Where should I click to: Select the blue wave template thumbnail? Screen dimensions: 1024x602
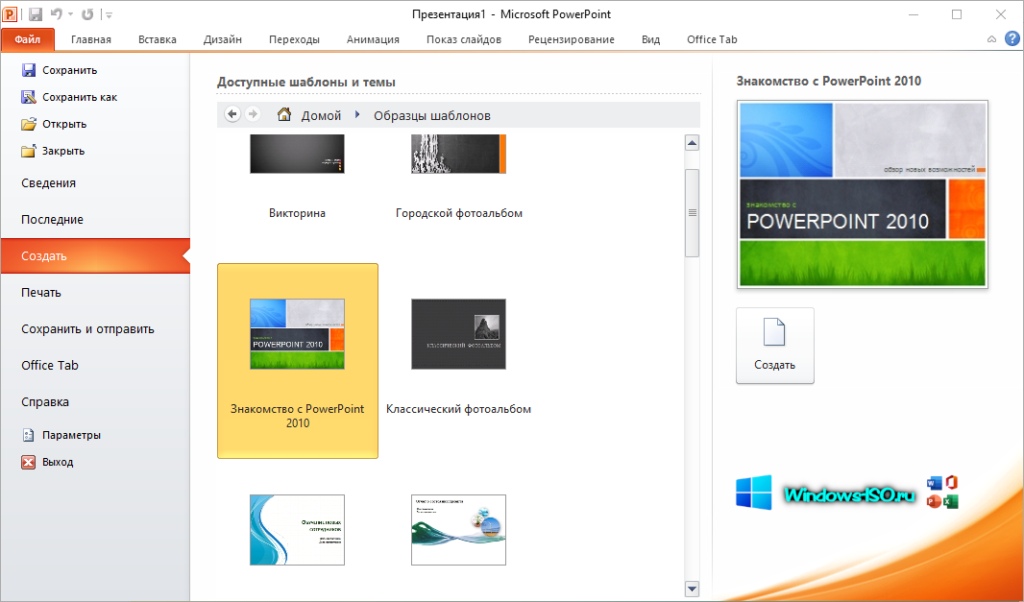pos(297,530)
